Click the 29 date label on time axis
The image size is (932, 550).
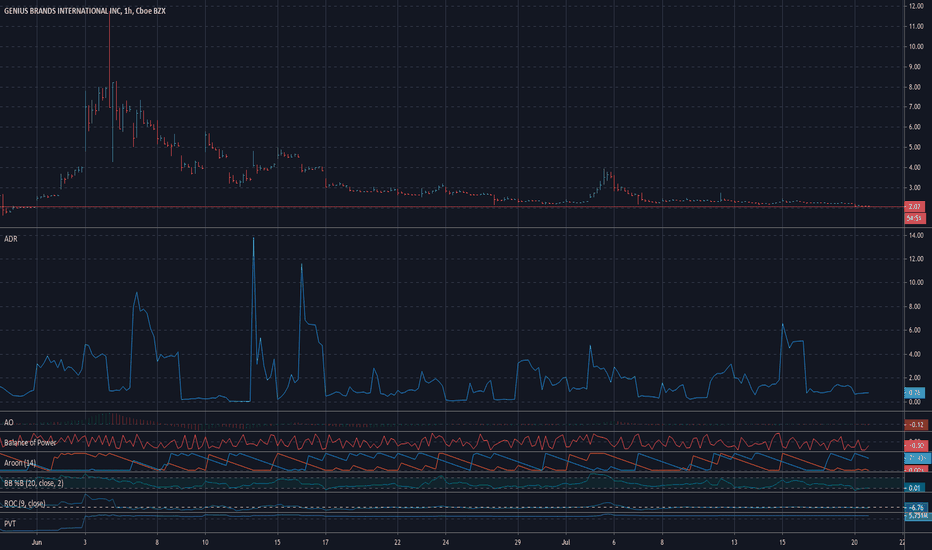point(518,542)
